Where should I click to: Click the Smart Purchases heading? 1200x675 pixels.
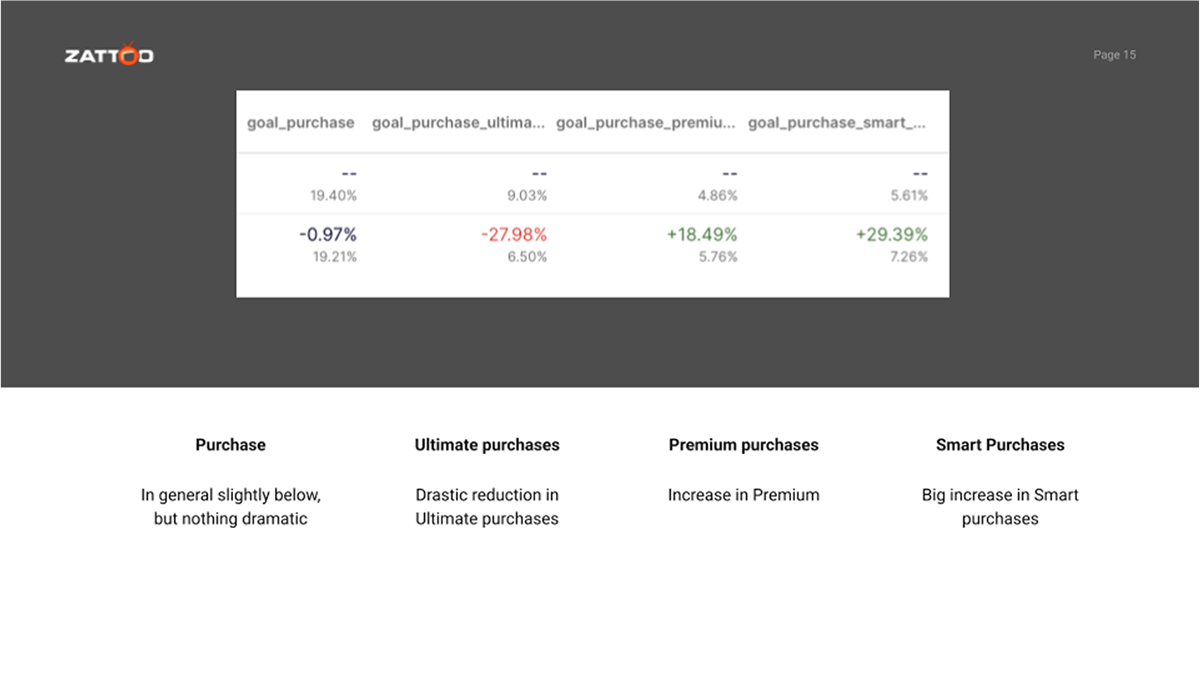coord(1000,445)
